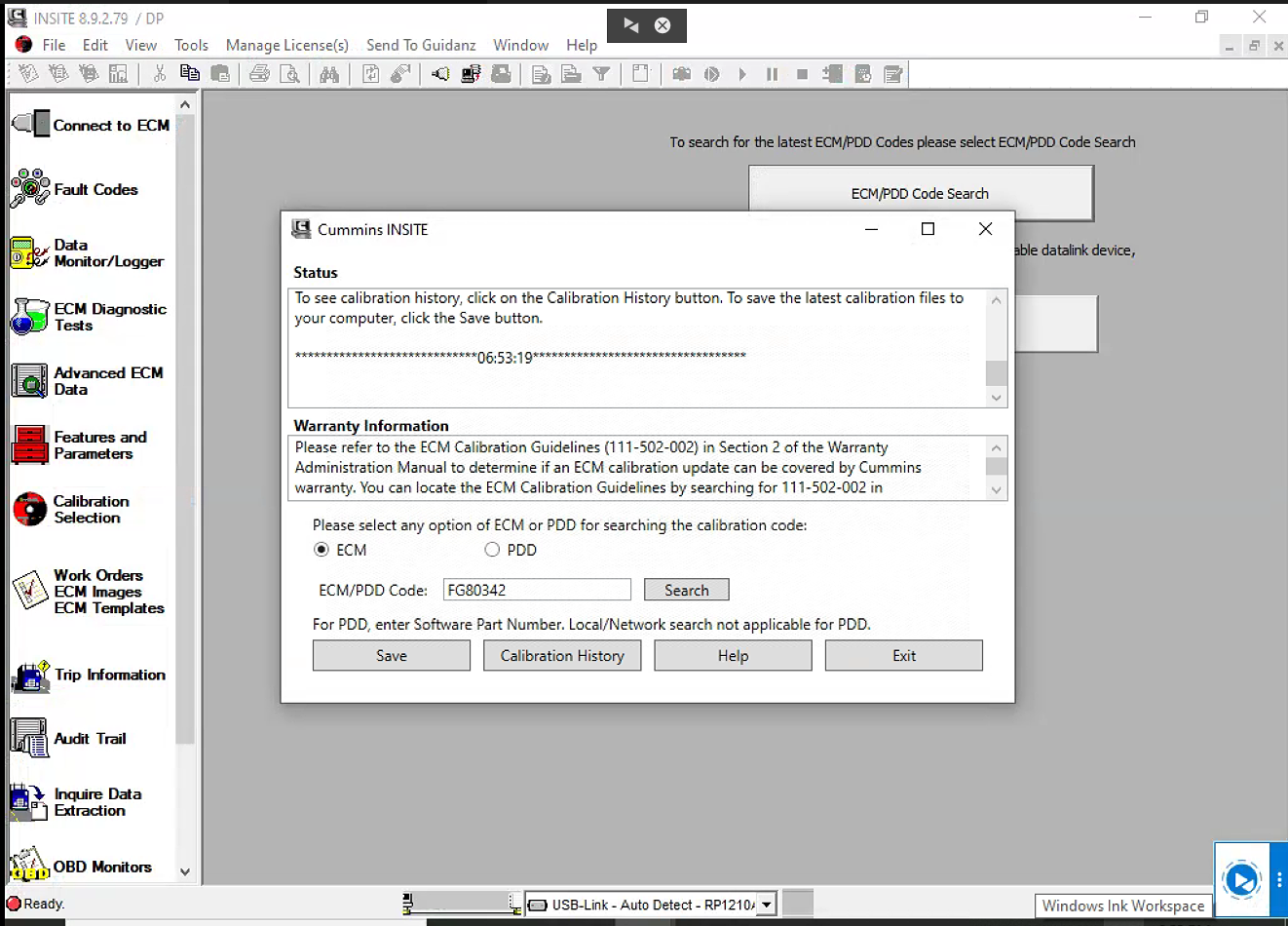The height and width of the screenshot is (926, 1288).
Task: Open Inquire Data Extraction
Action: tap(77, 802)
